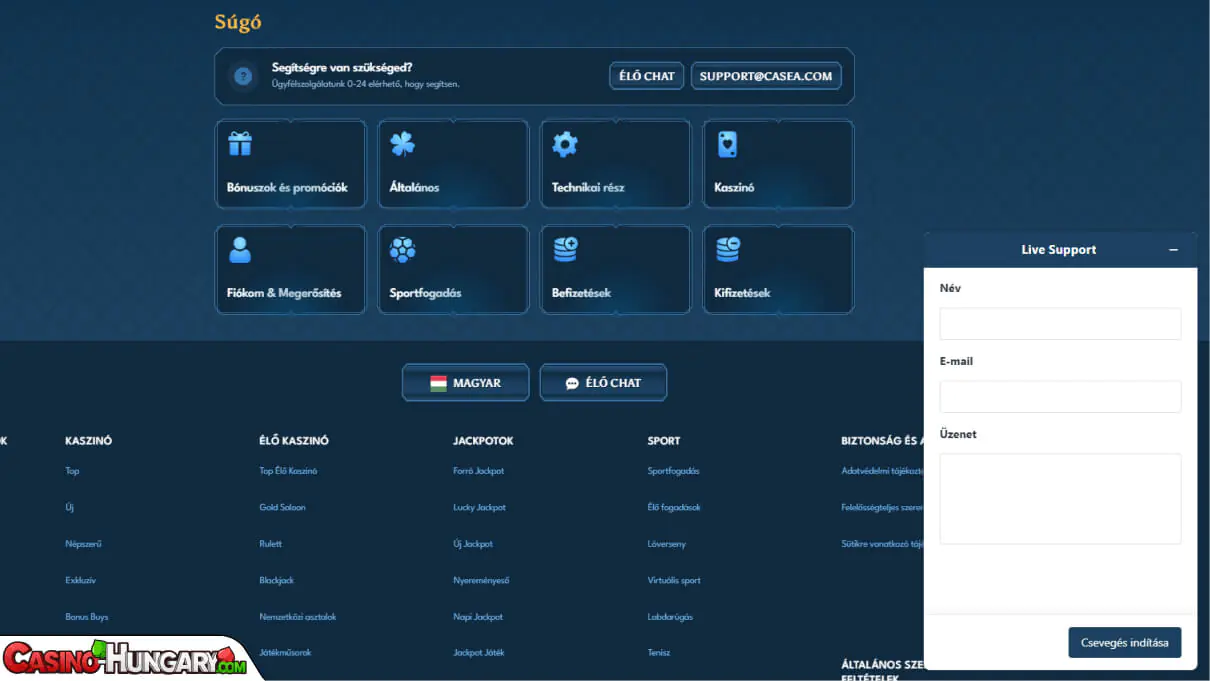The height and width of the screenshot is (681, 1210).
Task: Go to Forró Jackpot footer link
Action: (x=479, y=471)
